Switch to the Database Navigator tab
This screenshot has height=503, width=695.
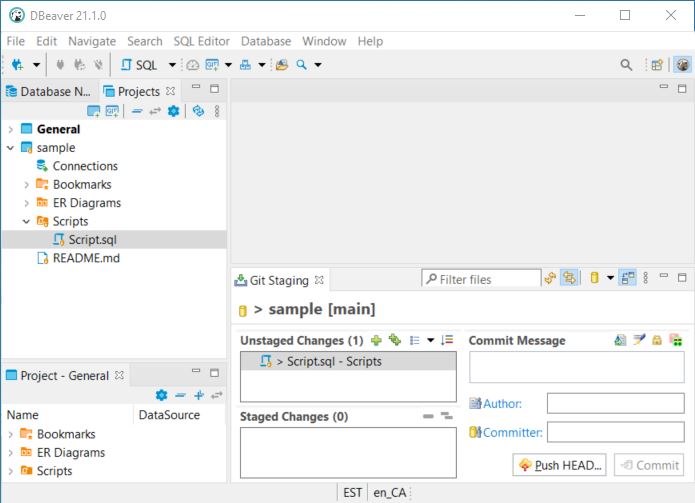point(48,91)
